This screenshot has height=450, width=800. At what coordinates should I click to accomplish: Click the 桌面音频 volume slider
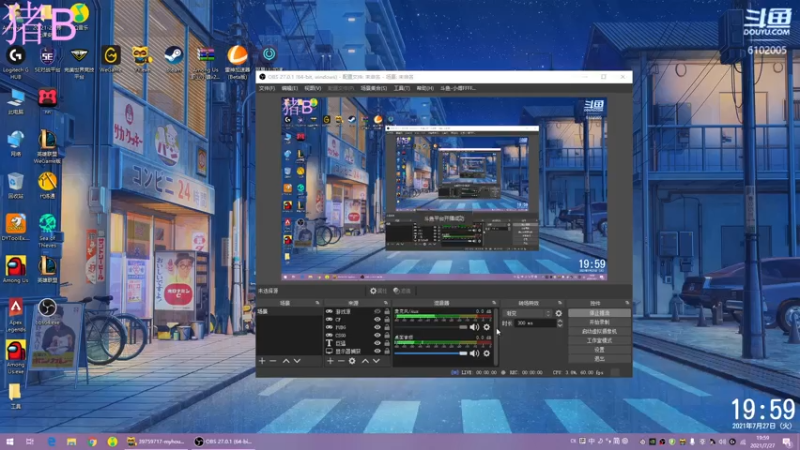coord(431,353)
